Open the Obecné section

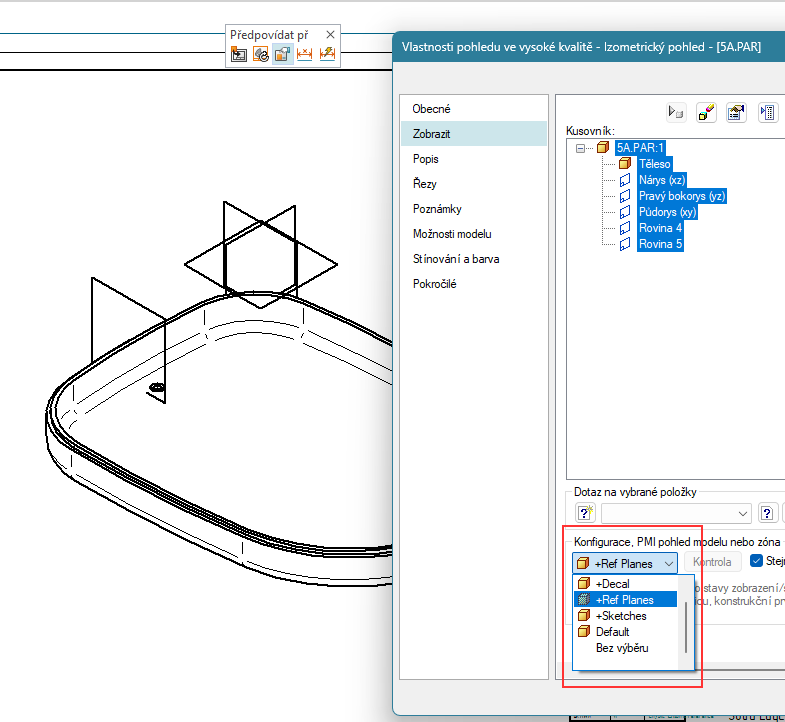pyautogui.click(x=432, y=109)
